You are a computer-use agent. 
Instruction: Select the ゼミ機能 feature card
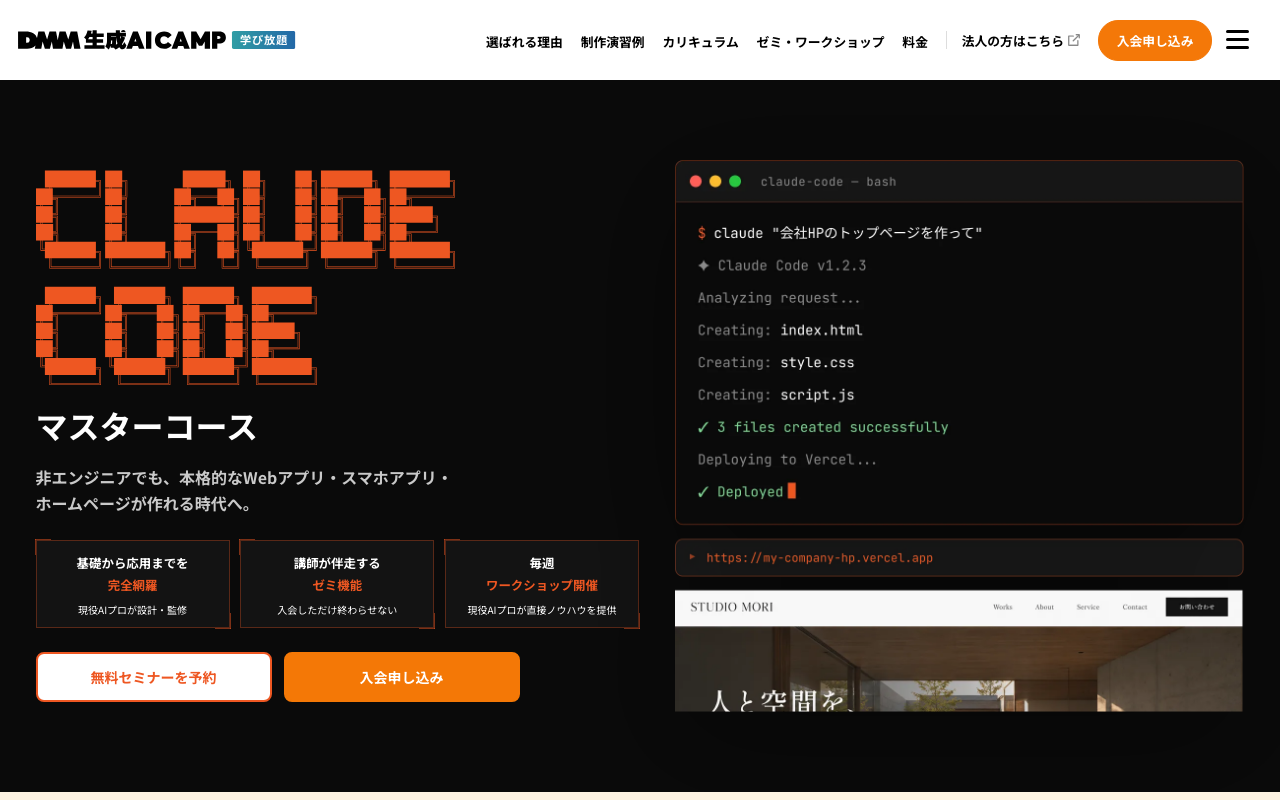(x=337, y=584)
